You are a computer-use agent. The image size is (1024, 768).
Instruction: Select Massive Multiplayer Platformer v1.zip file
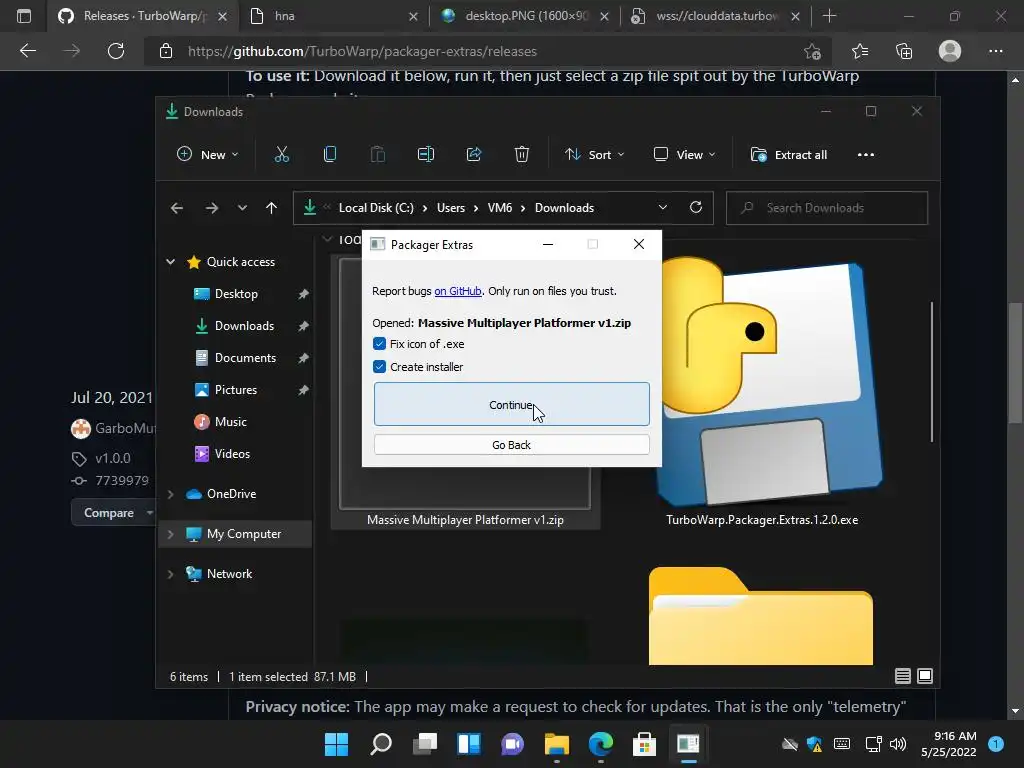465,520
